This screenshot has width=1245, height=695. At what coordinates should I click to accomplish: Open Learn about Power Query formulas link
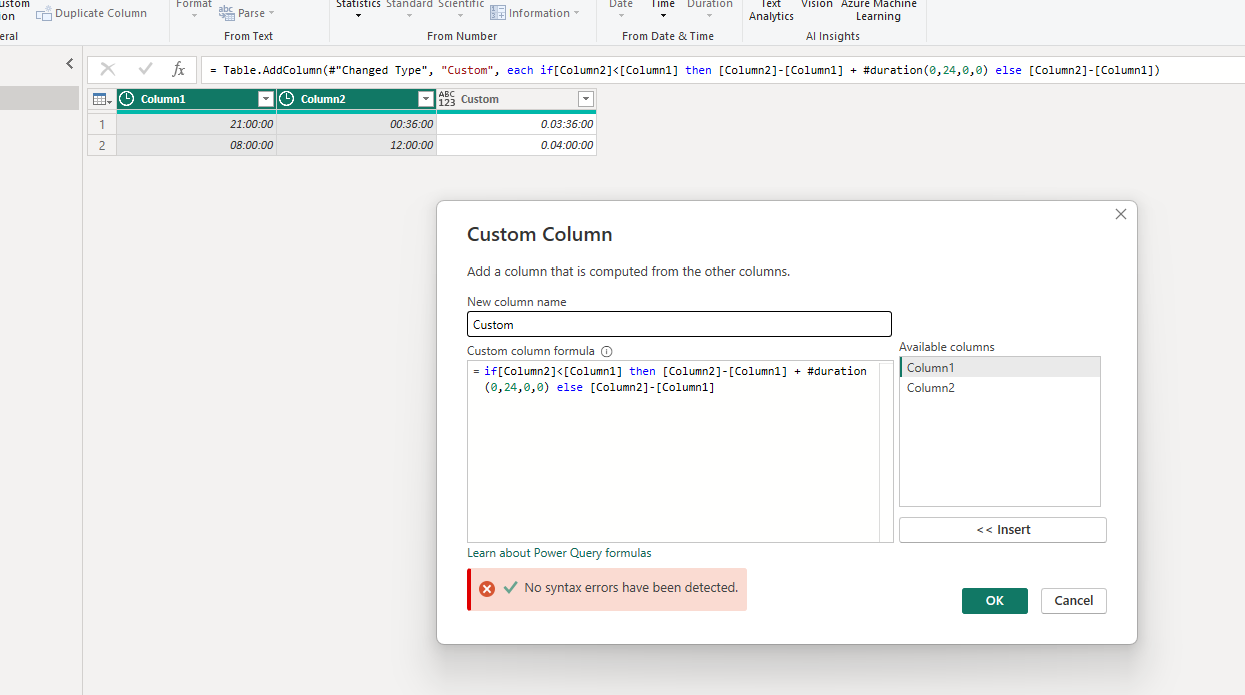click(559, 553)
